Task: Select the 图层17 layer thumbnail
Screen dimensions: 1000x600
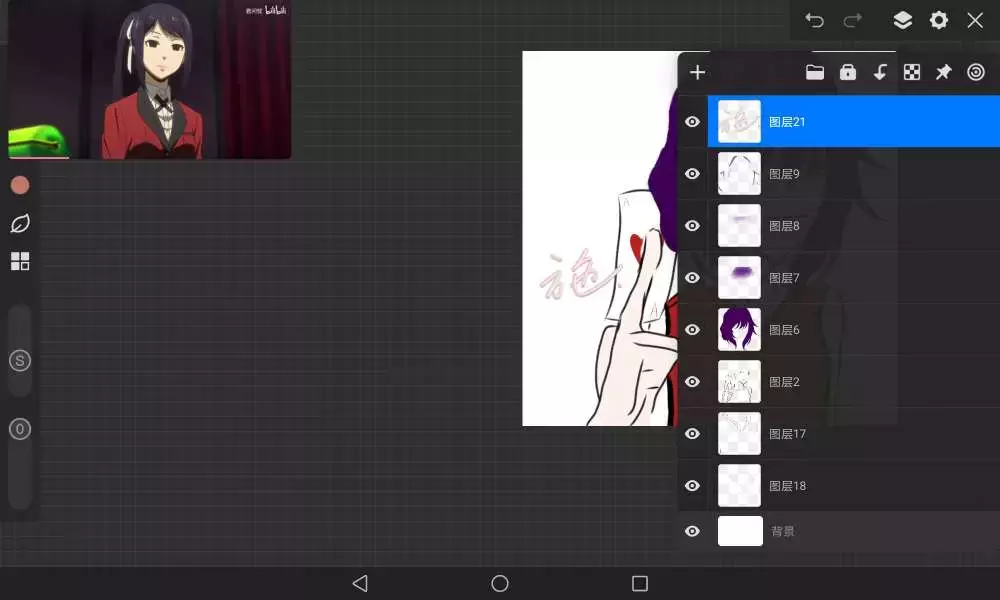Action: [x=739, y=434]
